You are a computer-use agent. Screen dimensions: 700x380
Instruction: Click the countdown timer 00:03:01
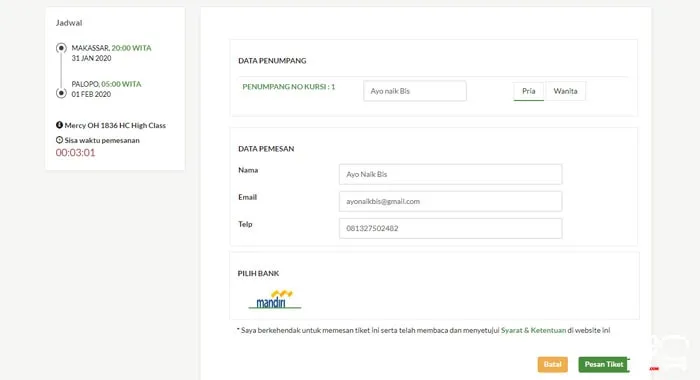point(75,153)
